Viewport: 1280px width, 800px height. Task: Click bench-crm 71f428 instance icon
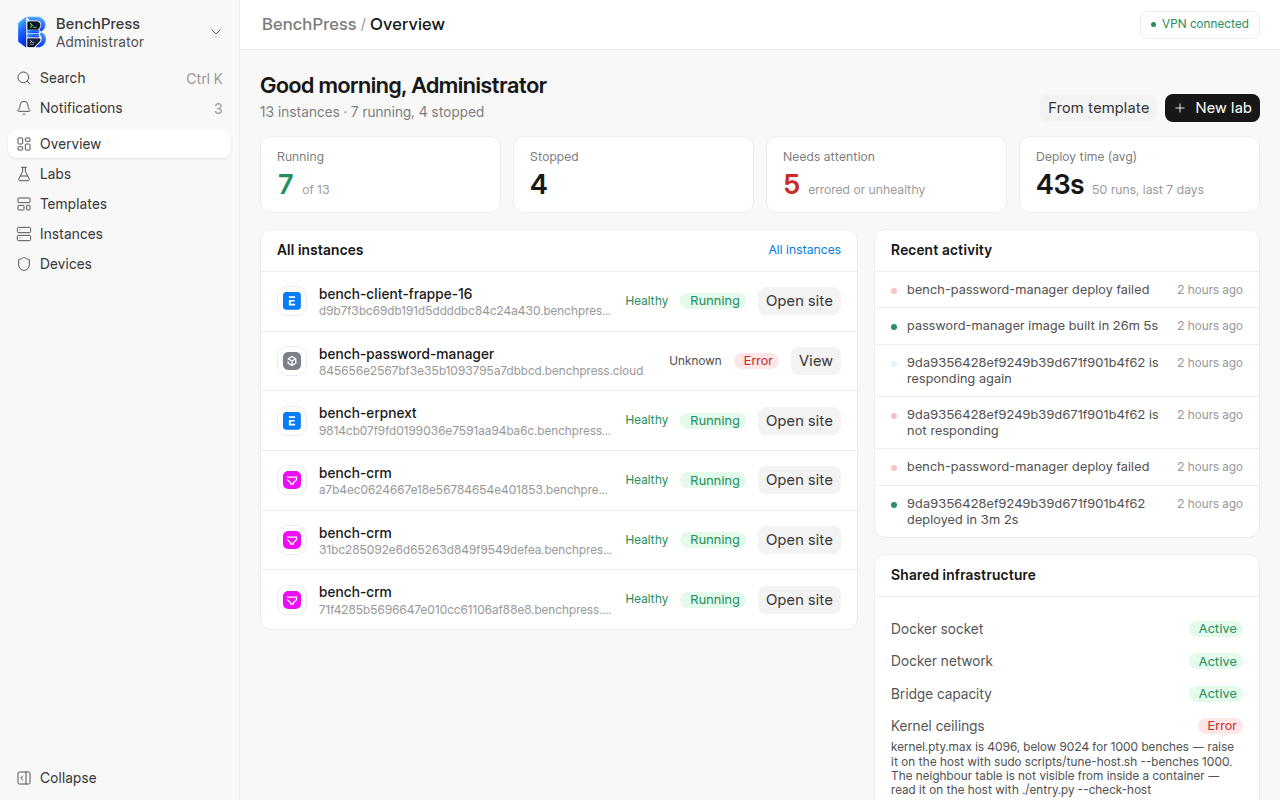tap(292, 600)
